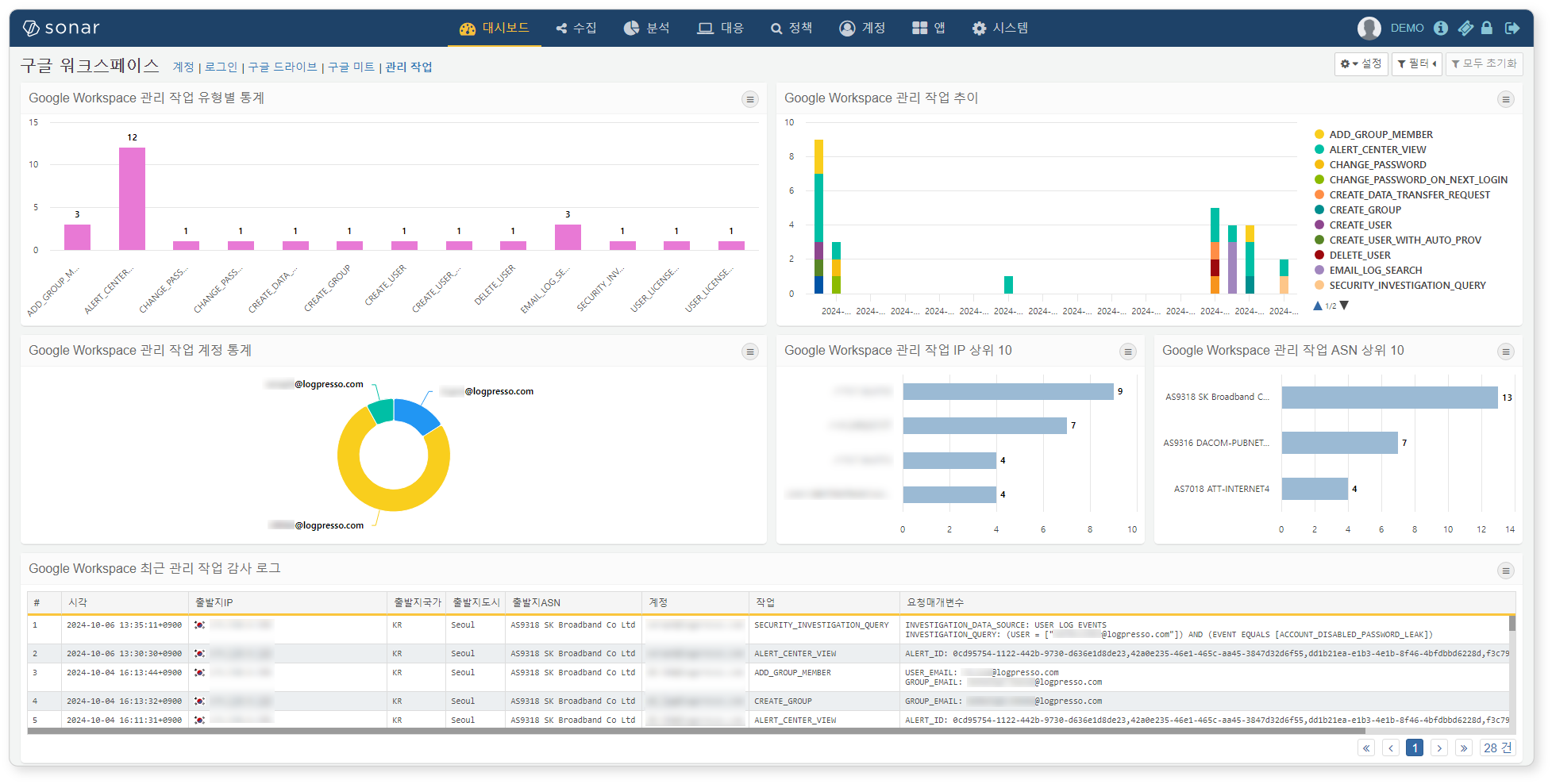1552x784 pixels.
Task: Toggle CREATE_USER legend series
Action: point(1353,225)
